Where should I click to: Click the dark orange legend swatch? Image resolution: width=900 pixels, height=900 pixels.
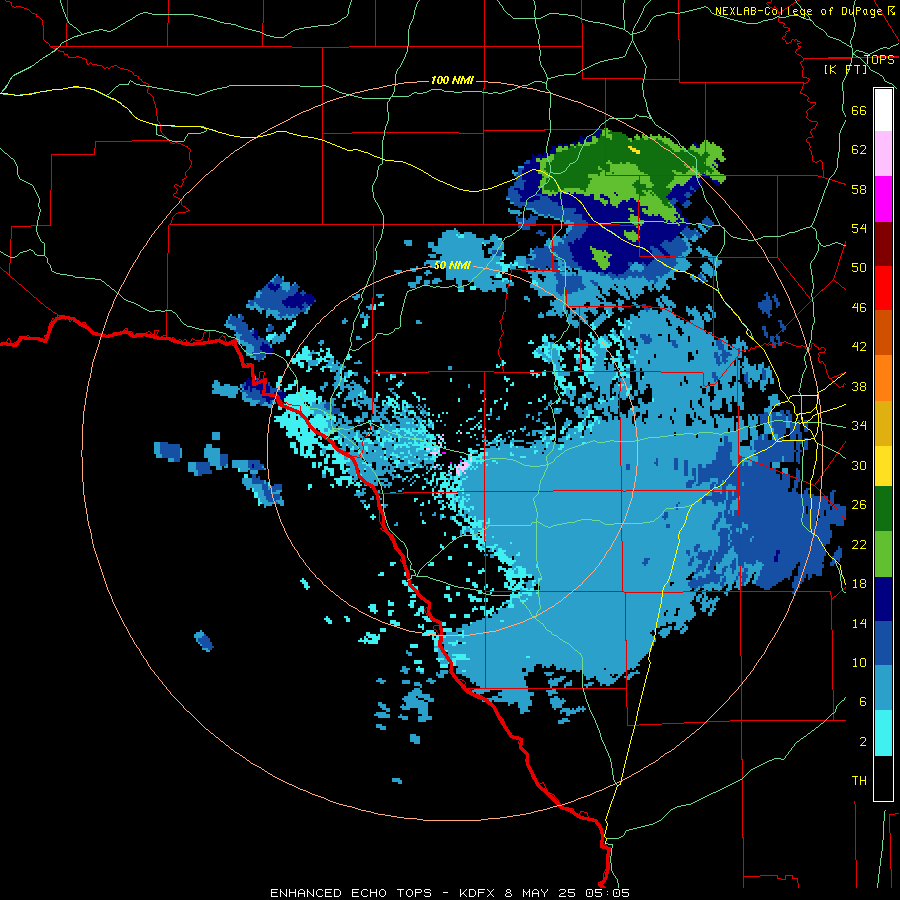click(883, 332)
